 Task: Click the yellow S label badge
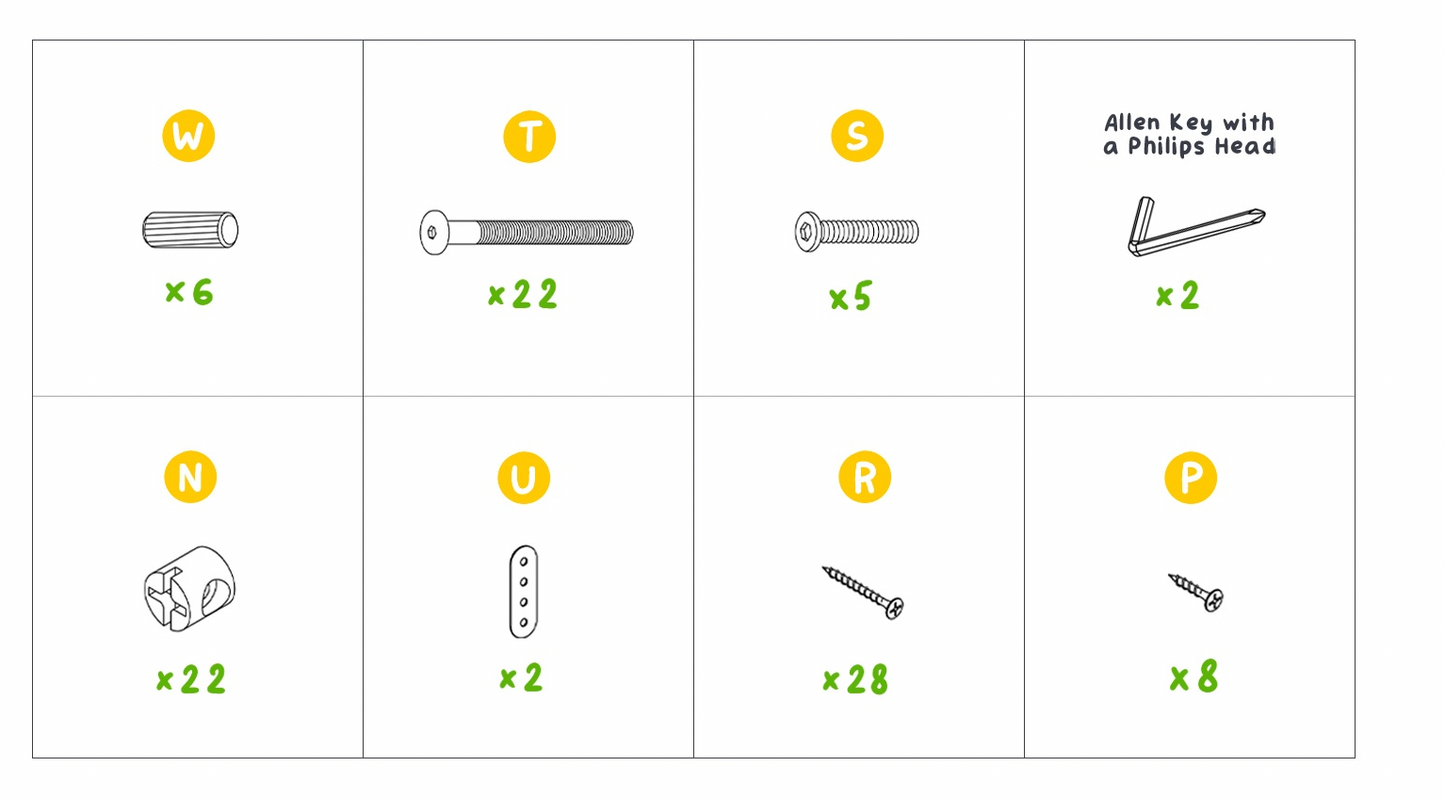[857, 136]
